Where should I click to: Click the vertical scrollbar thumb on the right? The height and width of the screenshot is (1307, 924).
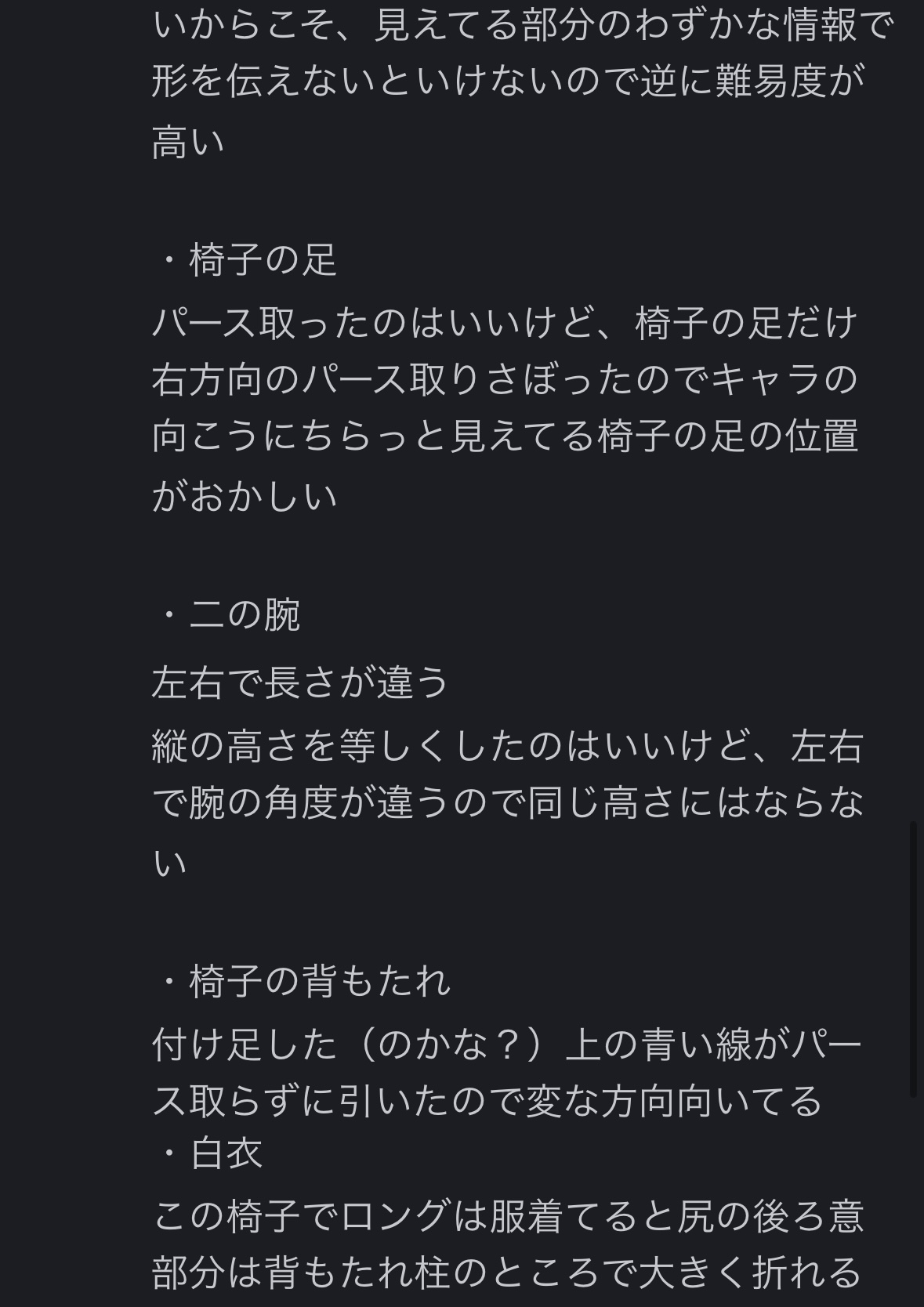coord(912,959)
